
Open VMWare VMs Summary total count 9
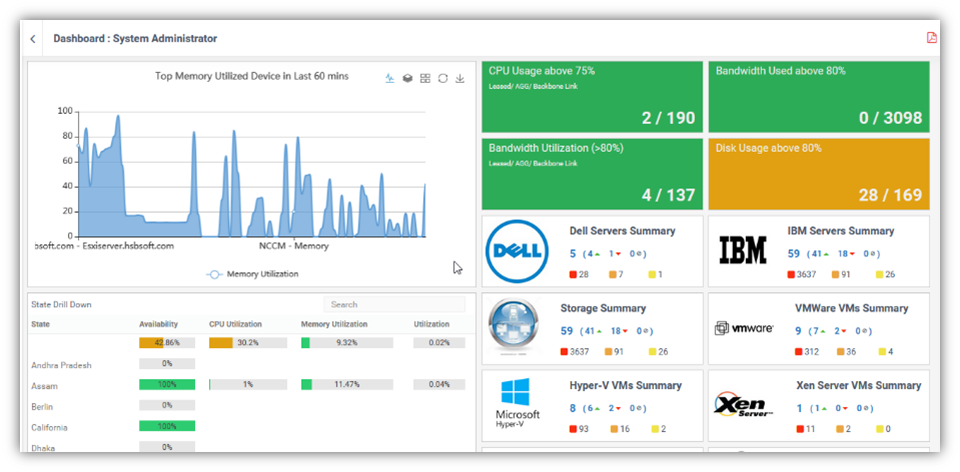click(797, 331)
